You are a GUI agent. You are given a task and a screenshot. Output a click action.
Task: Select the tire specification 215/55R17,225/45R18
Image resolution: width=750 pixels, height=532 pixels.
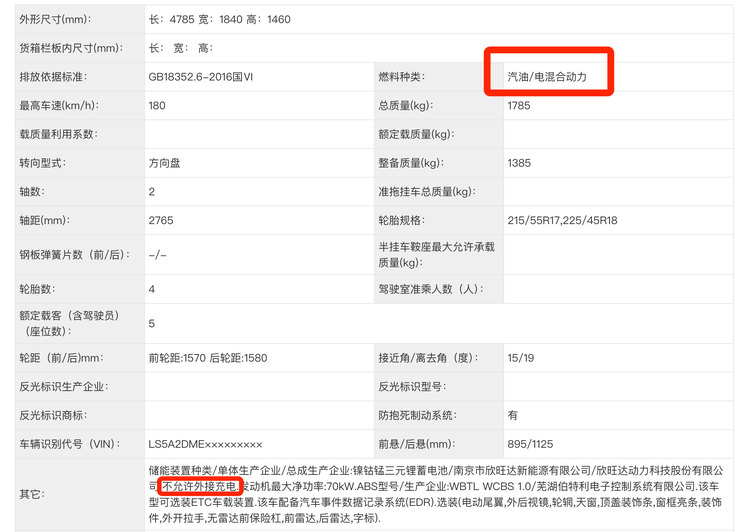563,220
